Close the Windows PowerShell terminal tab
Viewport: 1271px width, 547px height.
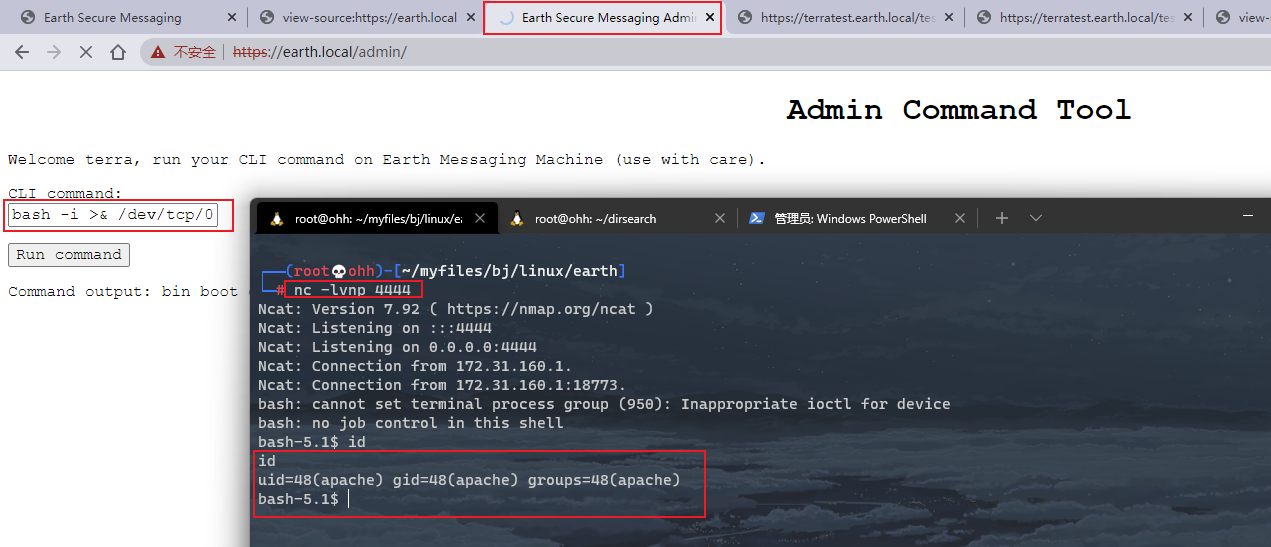tap(960, 218)
